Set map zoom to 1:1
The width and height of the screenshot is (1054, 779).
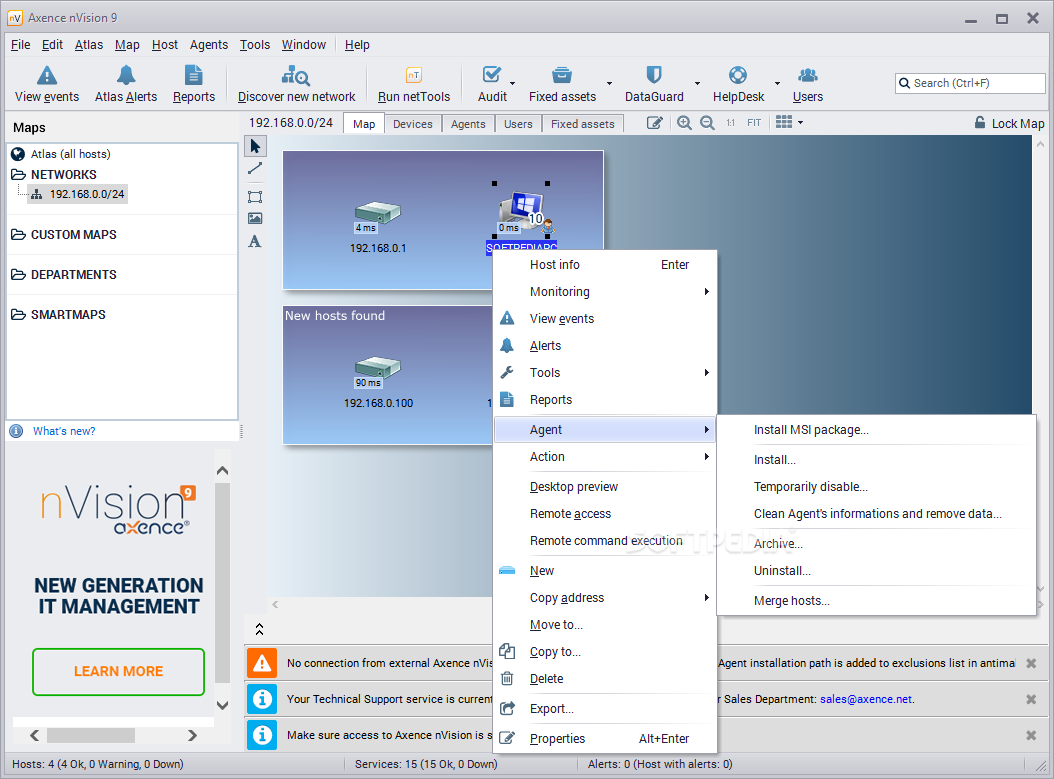[x=731, y=123]
